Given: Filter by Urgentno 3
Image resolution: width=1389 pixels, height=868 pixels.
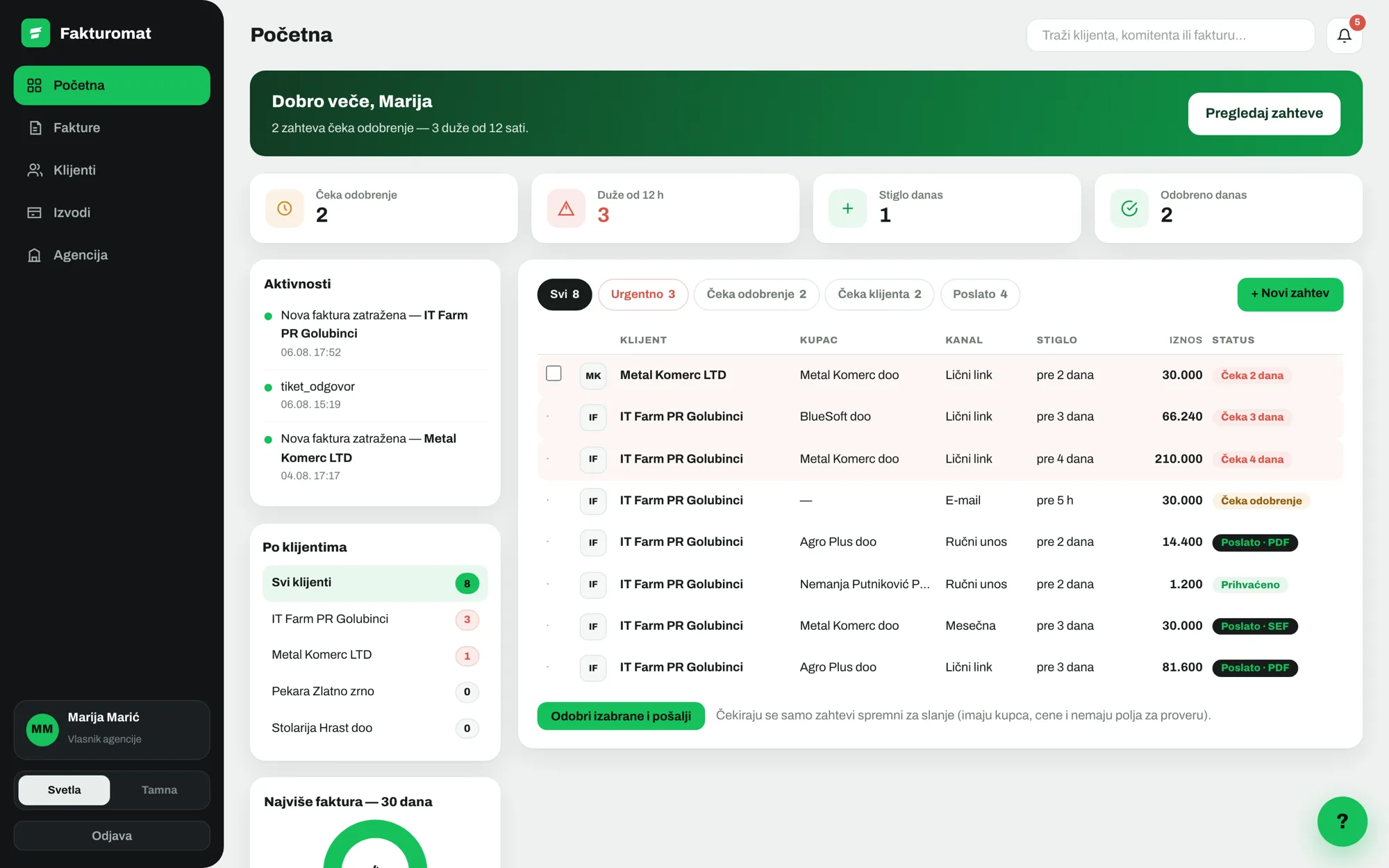Looking at the screenshot, I should coord(642,294).
